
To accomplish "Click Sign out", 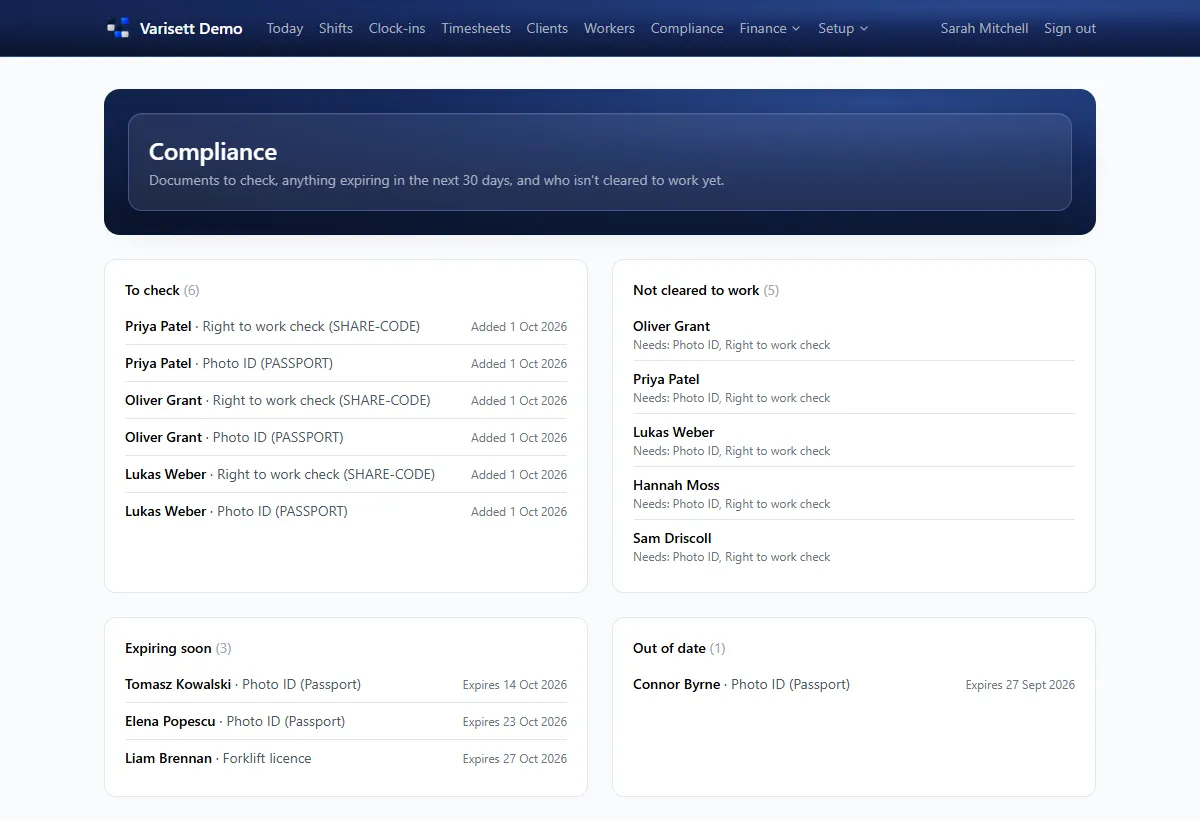I will [1070, 28].
